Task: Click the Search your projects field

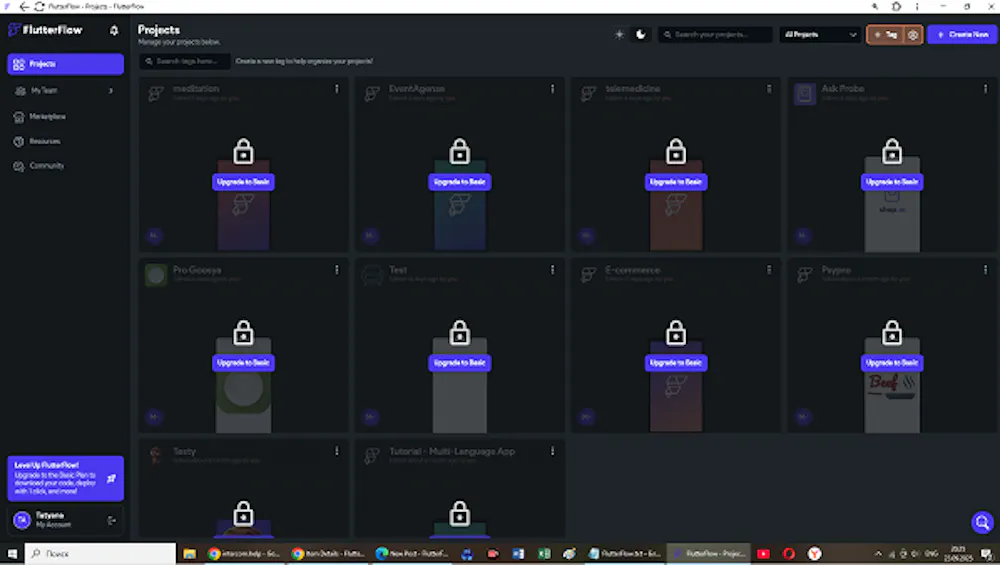Action: click(715, 34)
